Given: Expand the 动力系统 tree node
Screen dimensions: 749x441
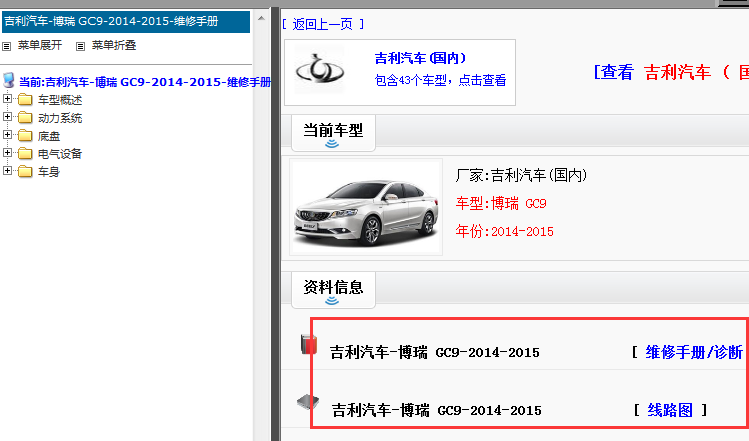Looking at the screenshot, I should 7,117.
